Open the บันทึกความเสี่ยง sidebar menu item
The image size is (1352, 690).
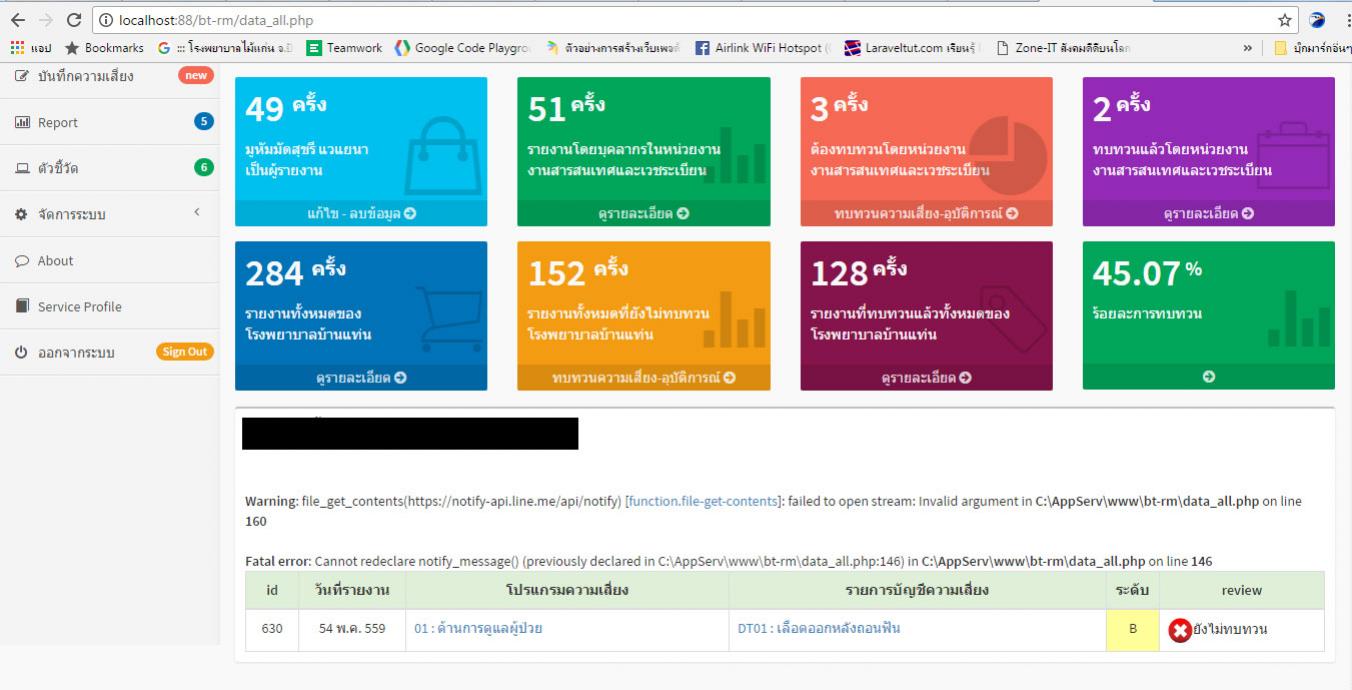tap(110, 76)
